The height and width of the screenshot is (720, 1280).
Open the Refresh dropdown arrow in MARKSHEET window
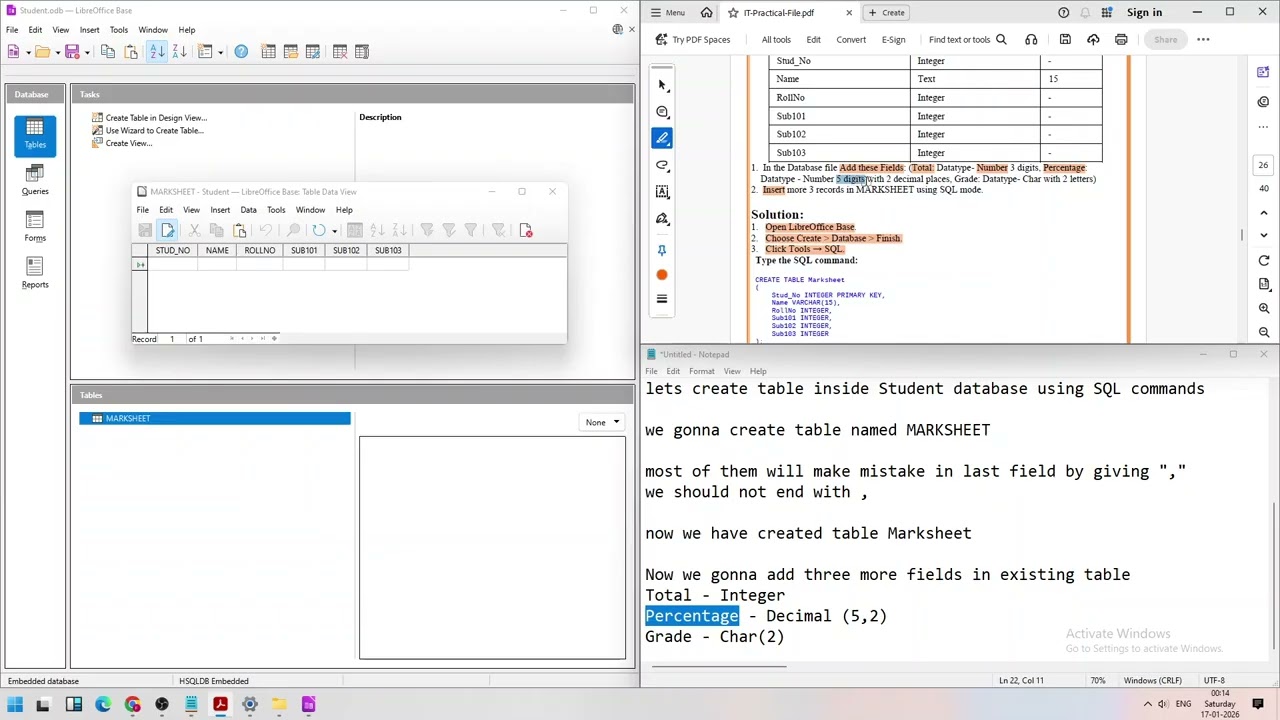(334, 231)
